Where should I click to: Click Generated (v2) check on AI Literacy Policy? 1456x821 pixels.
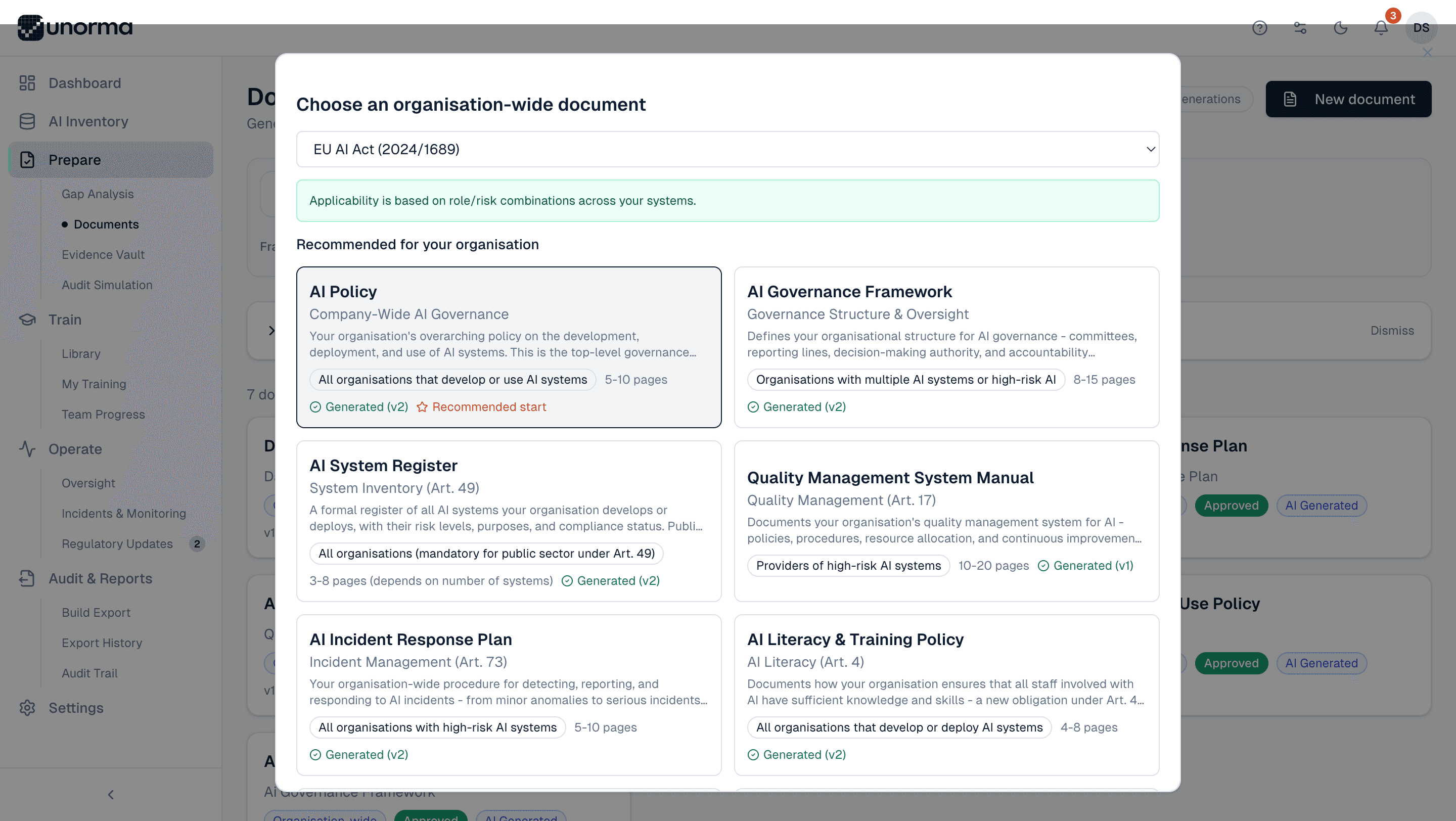coord(753,755)
